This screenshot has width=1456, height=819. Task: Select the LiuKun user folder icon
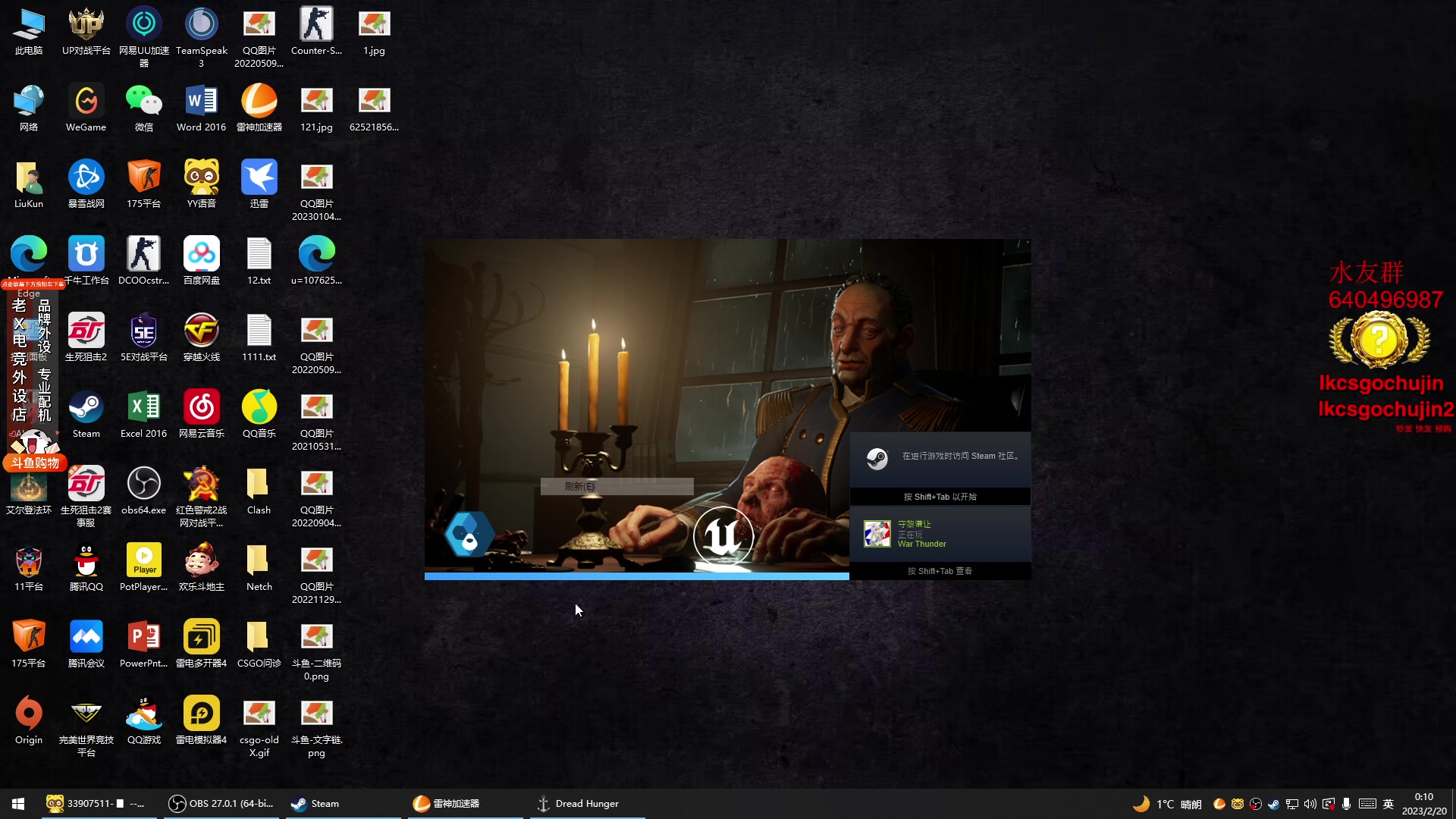point(29,184)
